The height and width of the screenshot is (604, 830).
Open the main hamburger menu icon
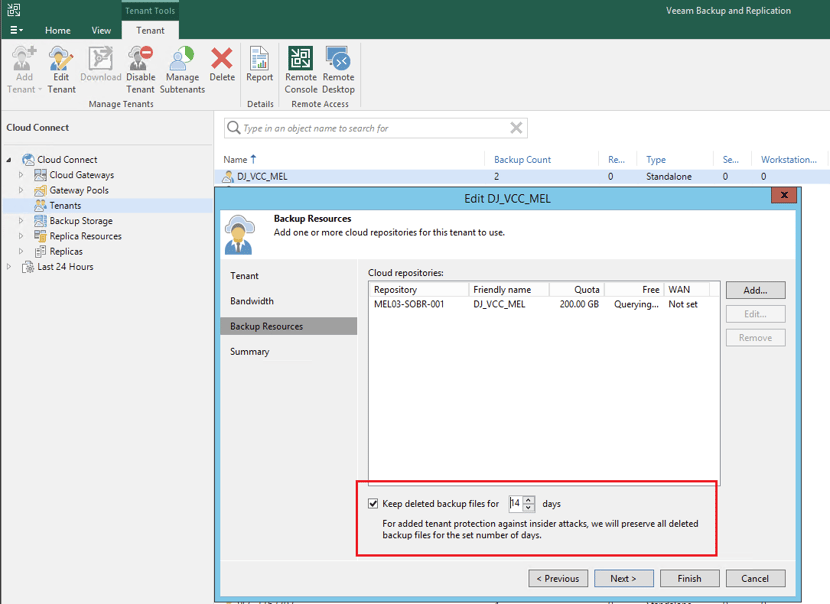point(16,30)
